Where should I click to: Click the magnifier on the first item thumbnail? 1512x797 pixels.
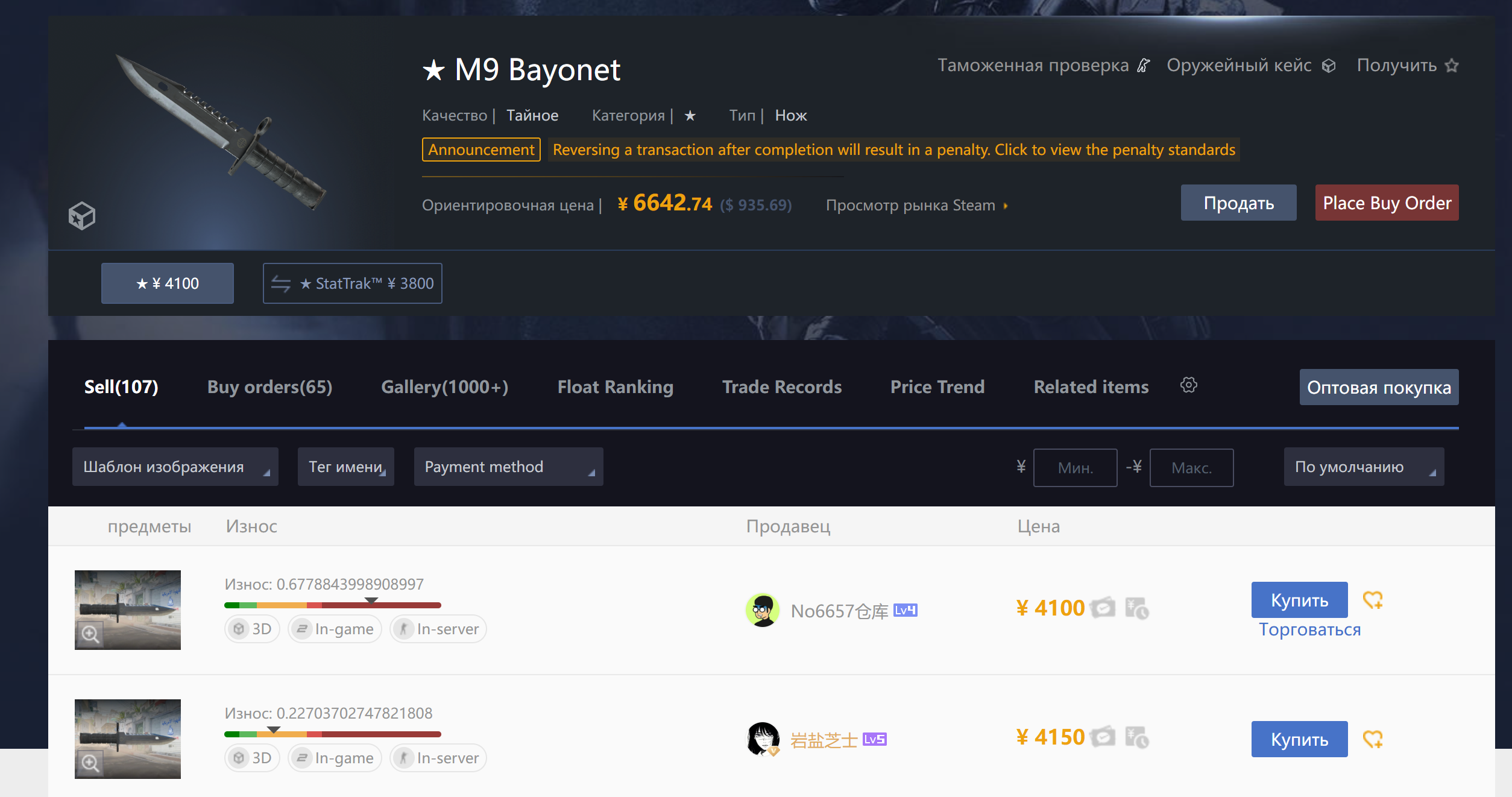(x=90, y=634)
